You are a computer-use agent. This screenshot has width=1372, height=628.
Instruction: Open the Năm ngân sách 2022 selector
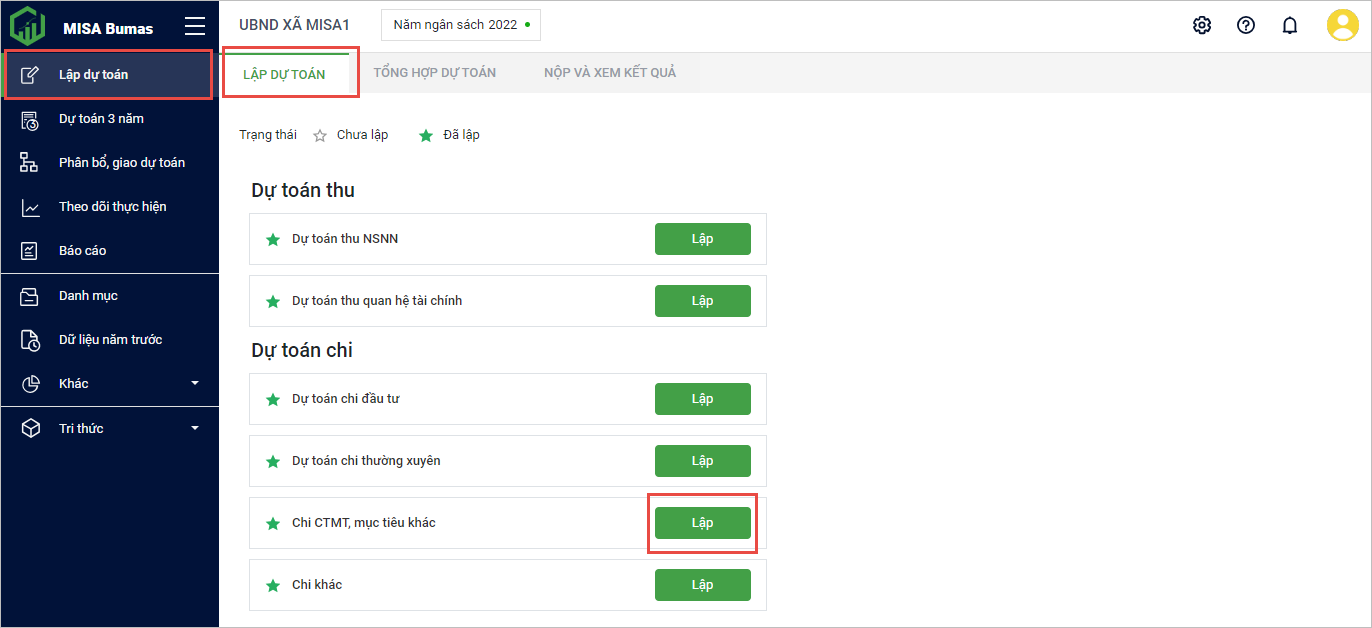(460, 25)
